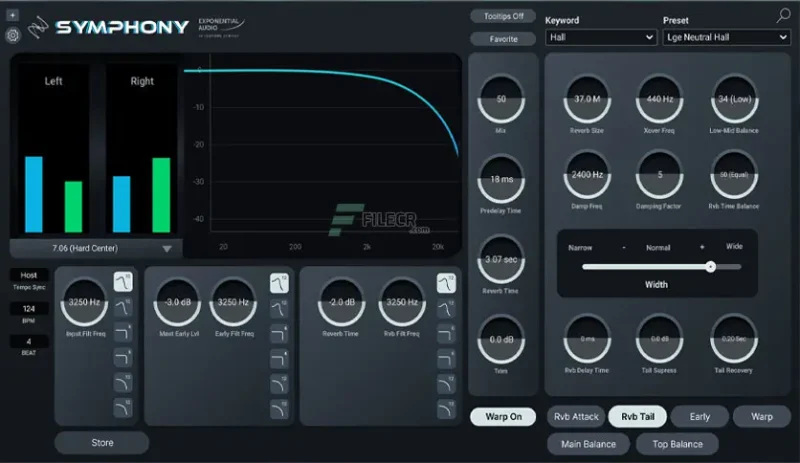This screenshot has height=463, width=800.
Task: Click the plus sign on Width panel
Action: [x=702, y=247]
